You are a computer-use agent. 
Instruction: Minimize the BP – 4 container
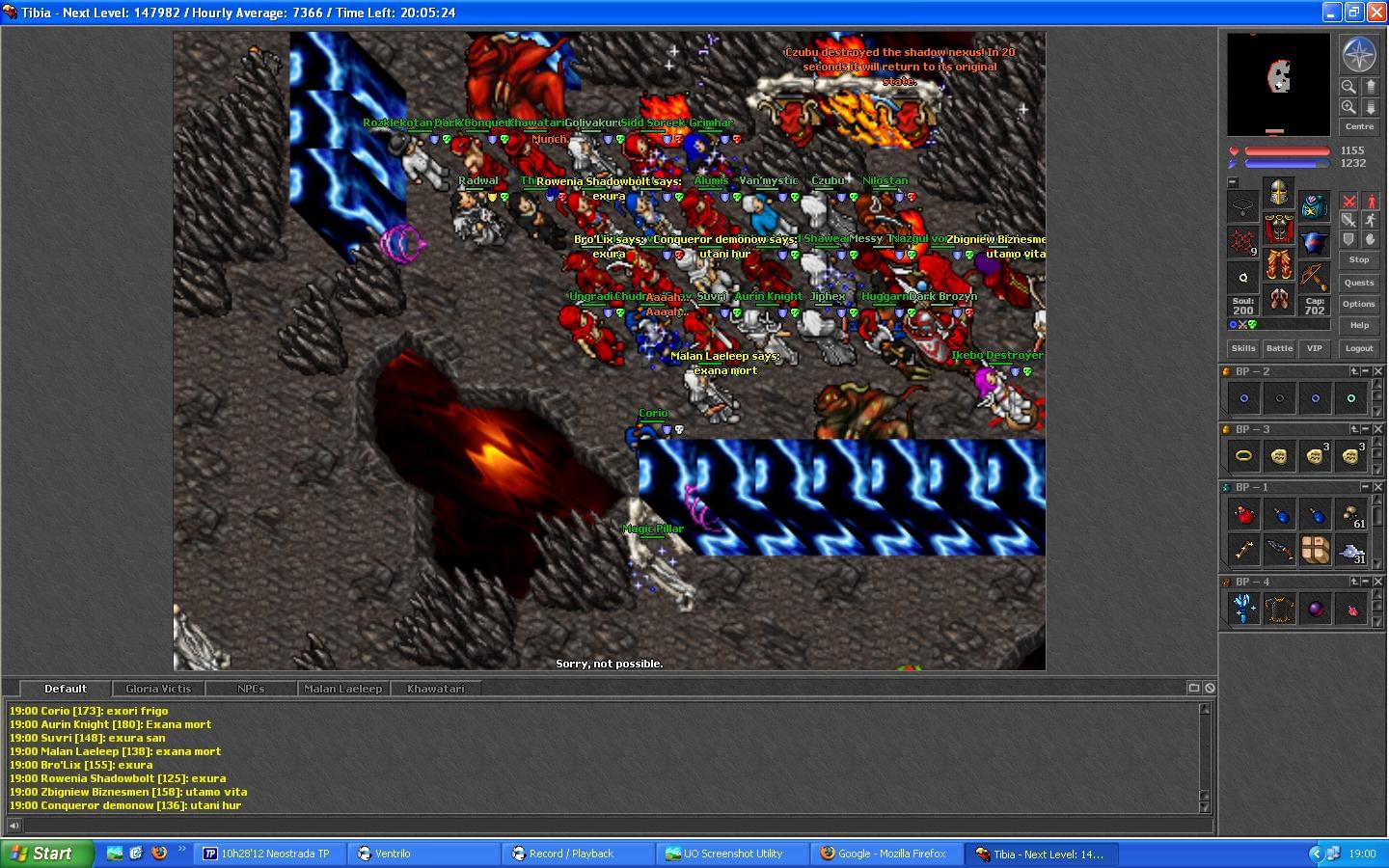click(1367, 582)
